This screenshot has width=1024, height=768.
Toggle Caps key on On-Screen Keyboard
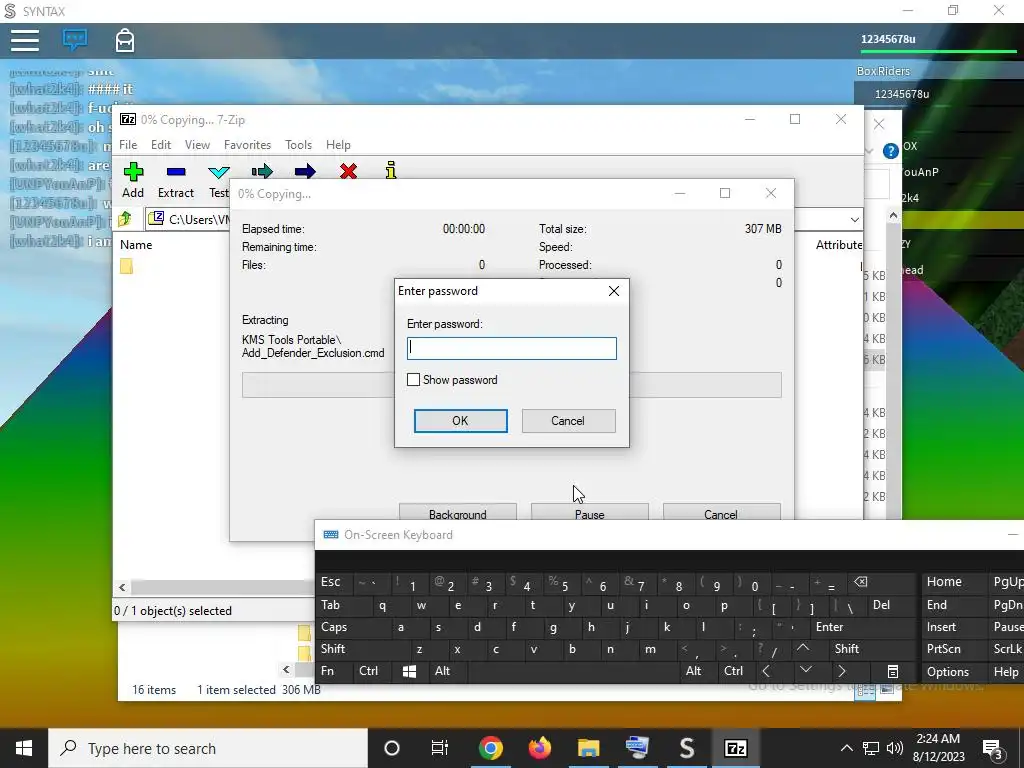coord(334,627)
